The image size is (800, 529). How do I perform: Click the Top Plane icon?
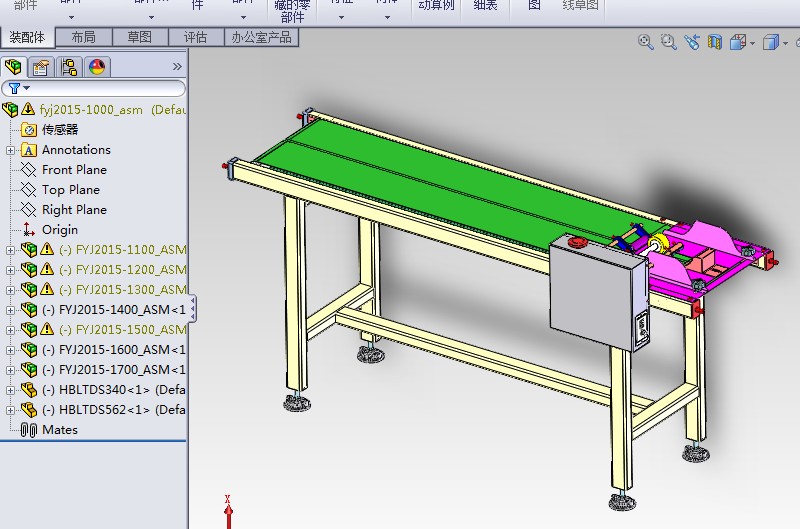[x=29, y=189]
